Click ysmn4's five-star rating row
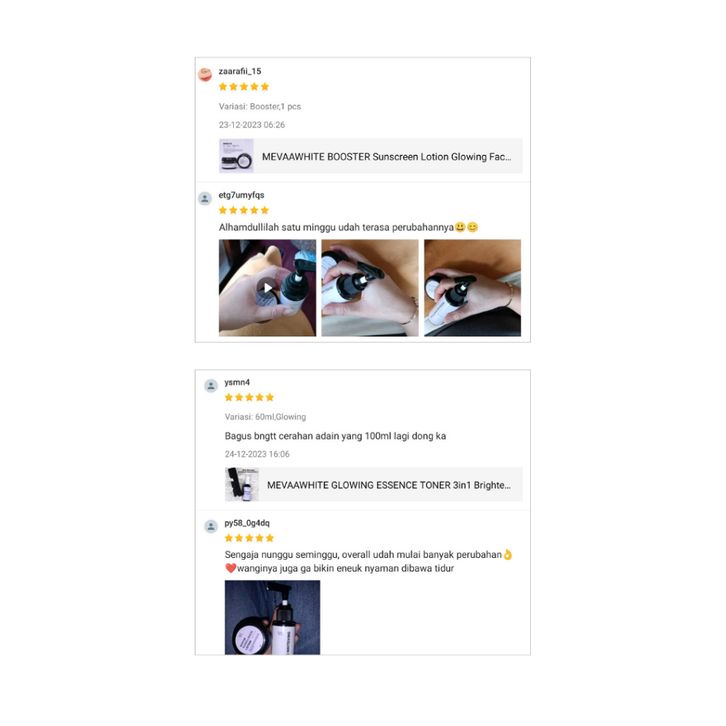Viewport: 726px width, 726px height. 250,397
